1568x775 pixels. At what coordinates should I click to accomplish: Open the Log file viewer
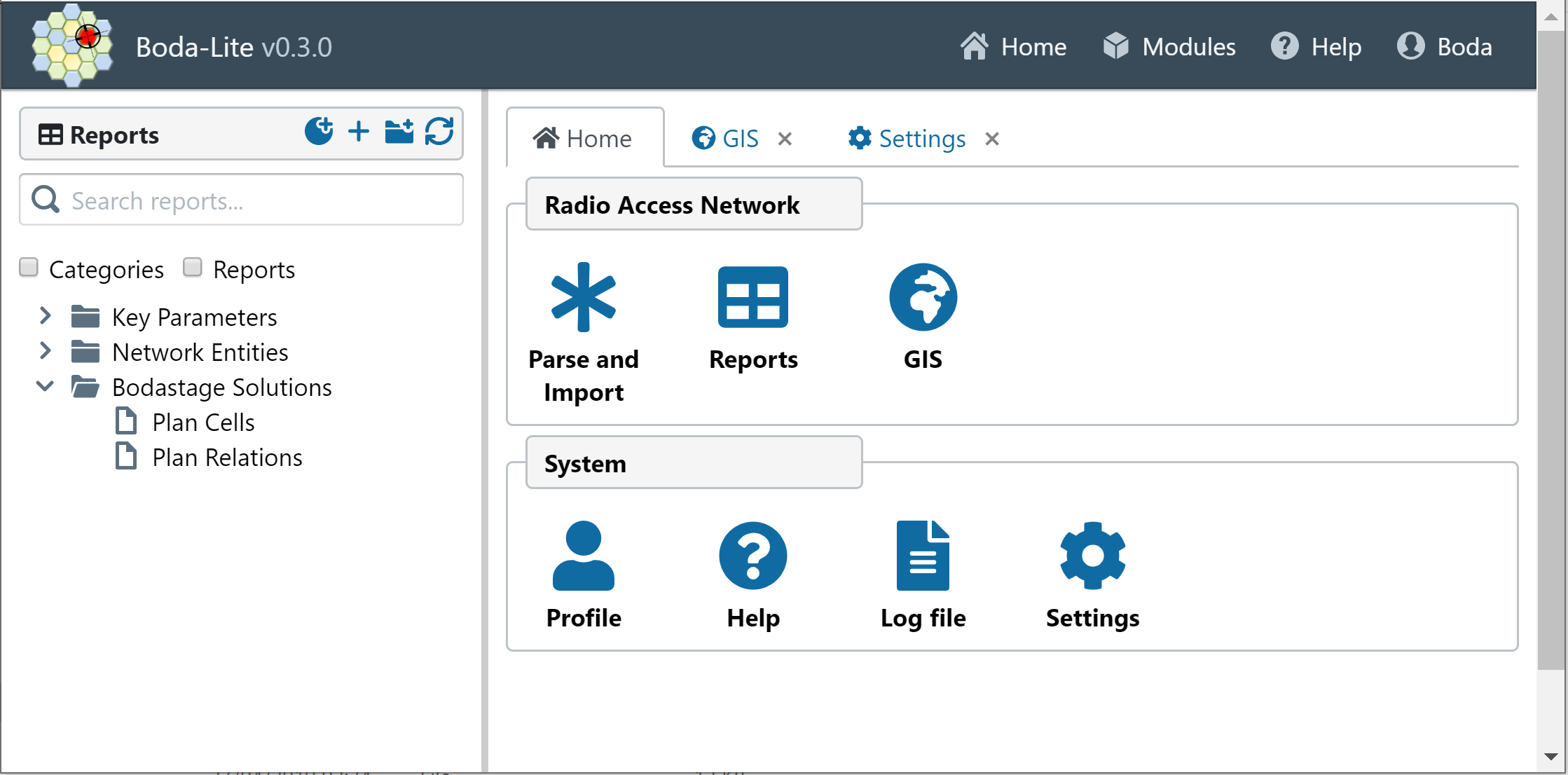(x=923, y=556)
